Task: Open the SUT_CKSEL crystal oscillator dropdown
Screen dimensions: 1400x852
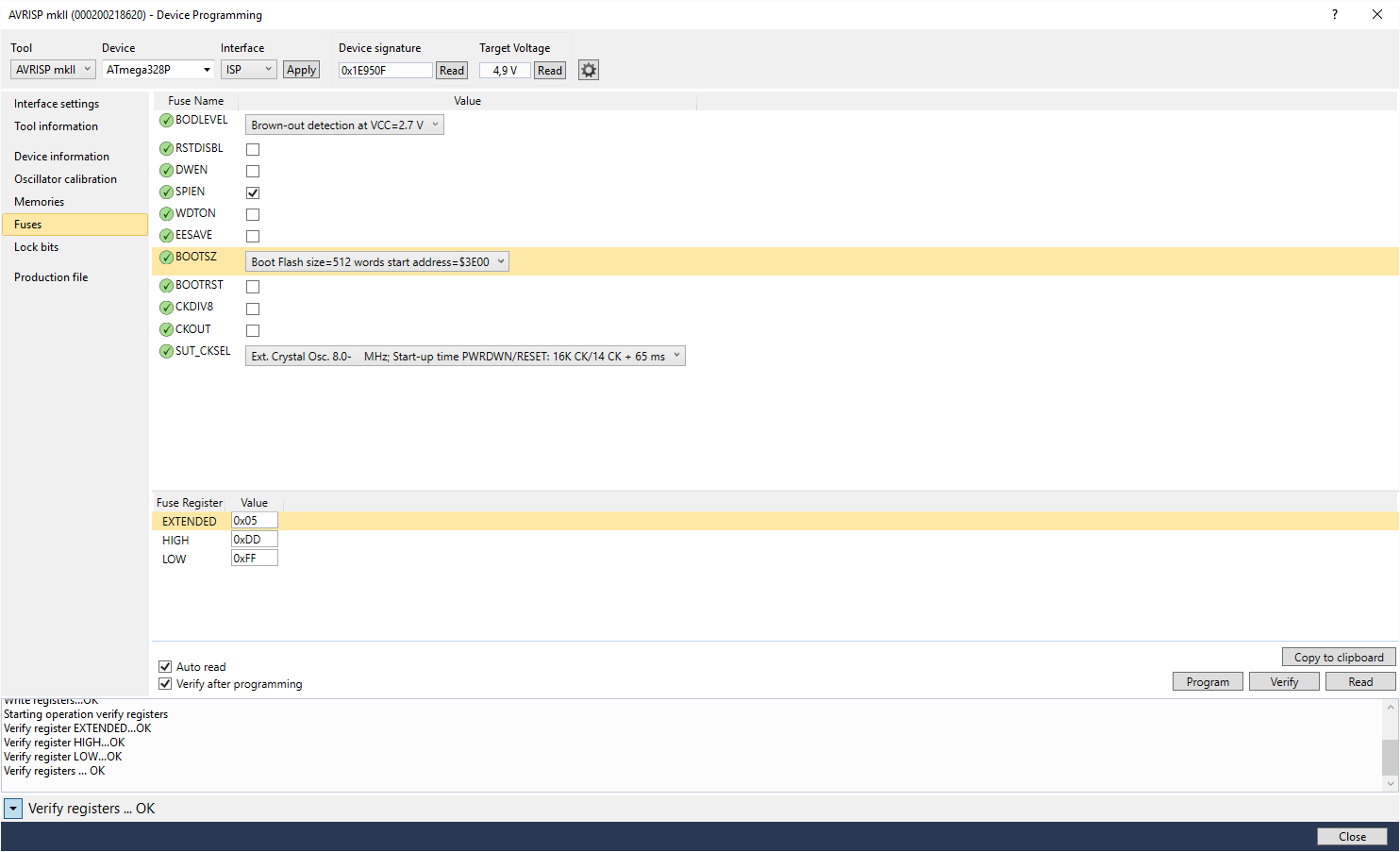Action: [x=465, y=356]
